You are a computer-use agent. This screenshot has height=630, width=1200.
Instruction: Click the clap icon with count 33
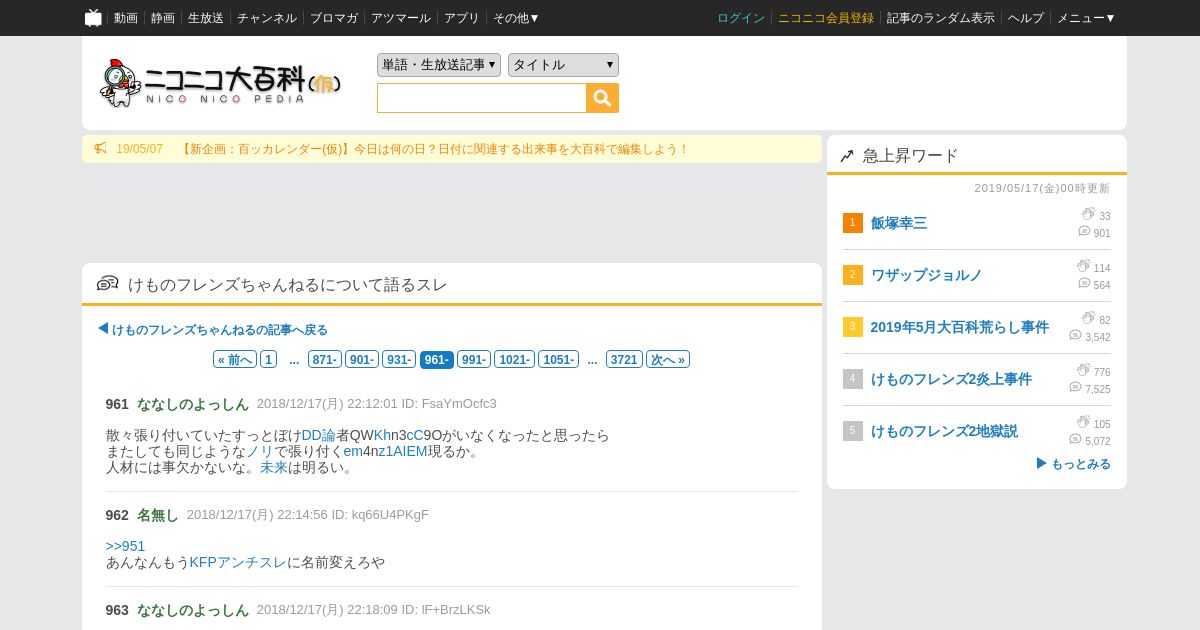[1088, 214]
